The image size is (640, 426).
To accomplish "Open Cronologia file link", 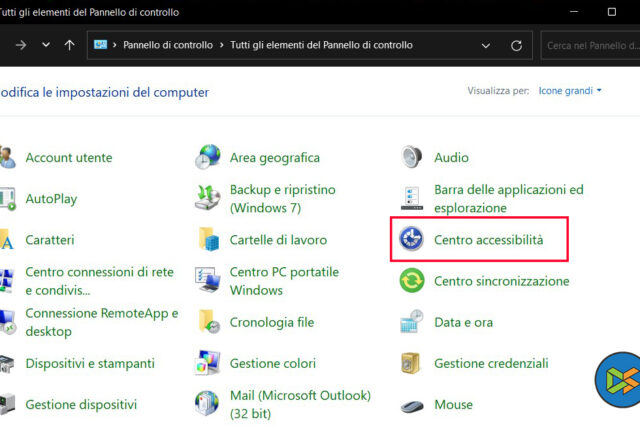I will 272,322.
